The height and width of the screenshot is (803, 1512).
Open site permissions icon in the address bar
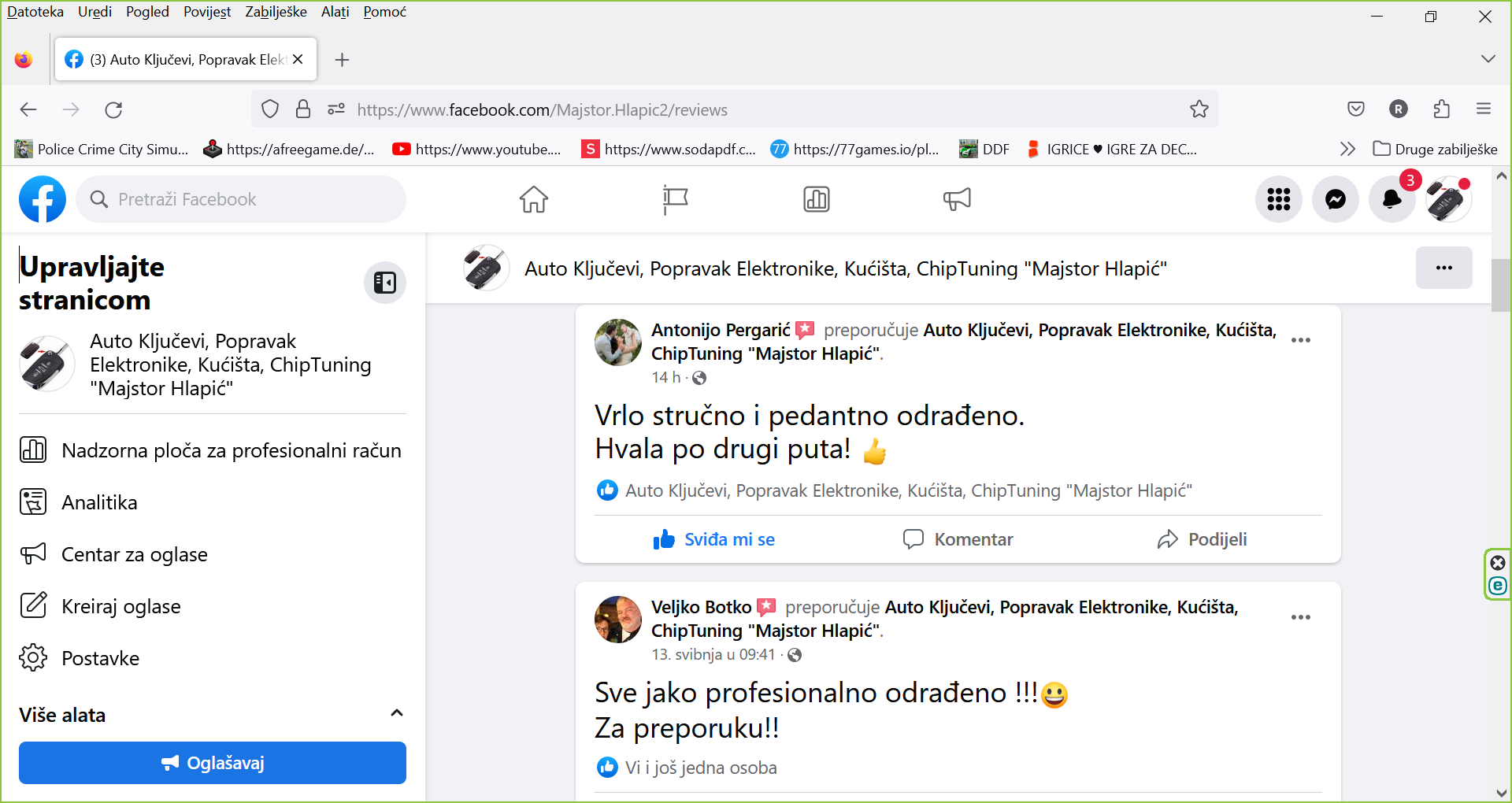336,109
